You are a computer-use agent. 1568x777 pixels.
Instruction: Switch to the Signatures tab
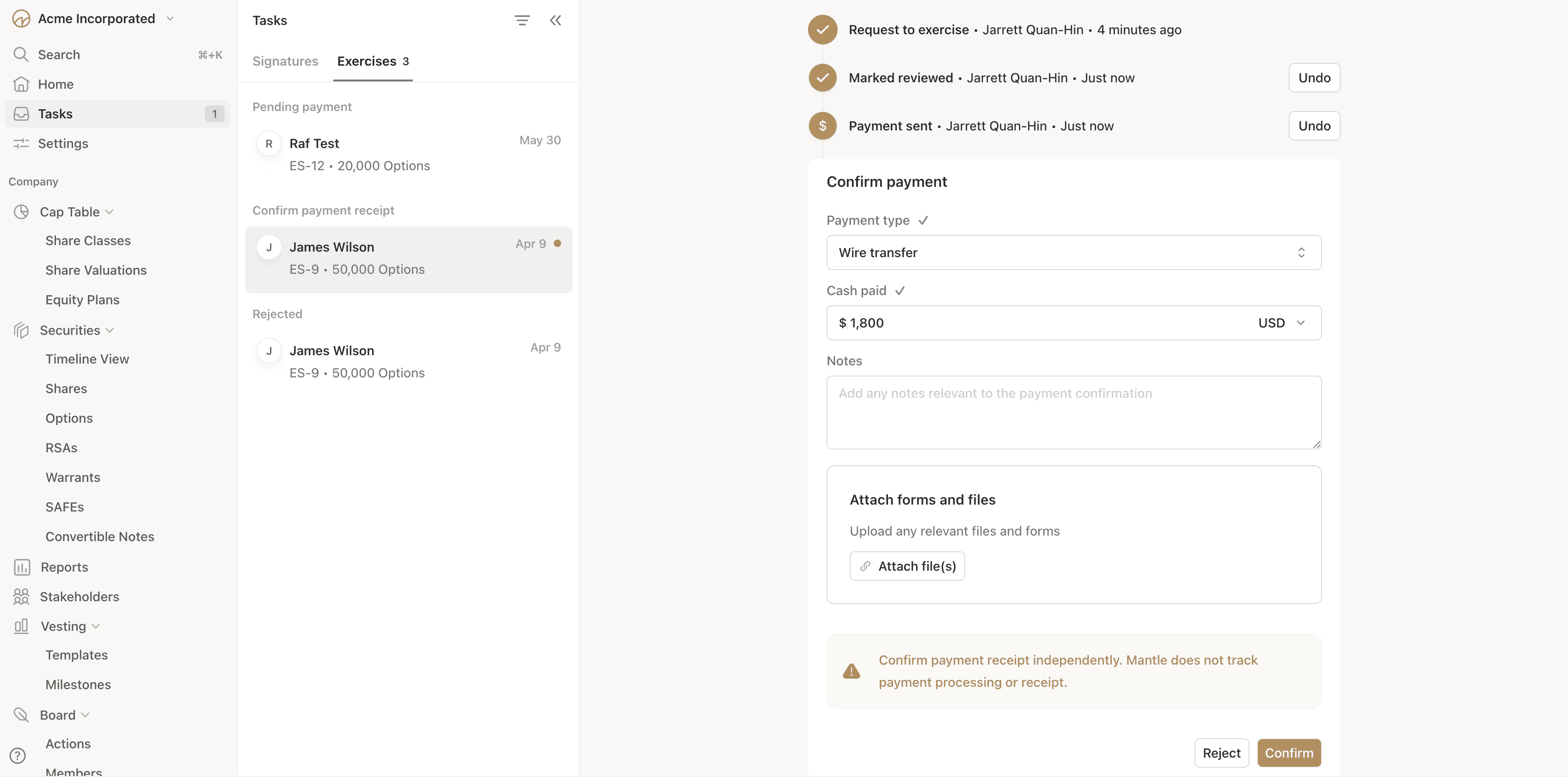(286, 62)
